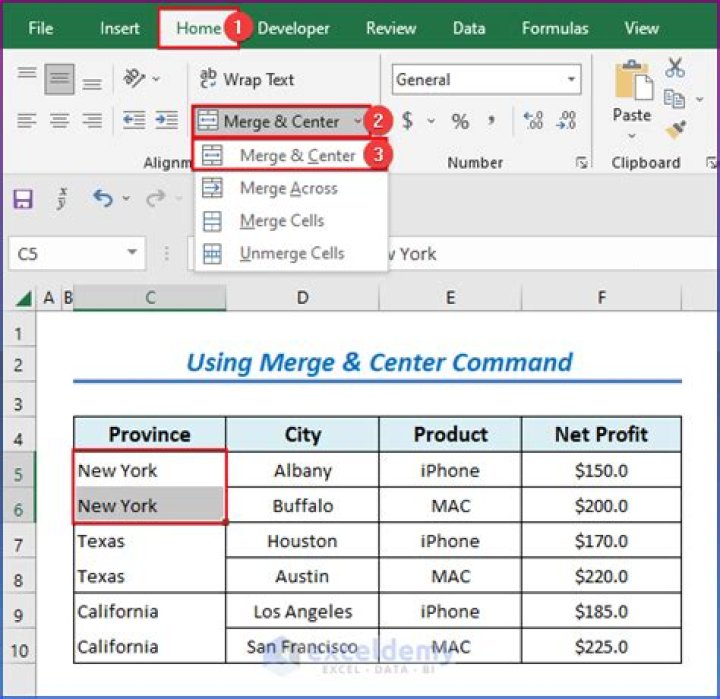Image resolution: width=720 pixels, height=699 pixels.
Task: Click the $225.0 net profit cell
Action: click(x=602, y=647)
